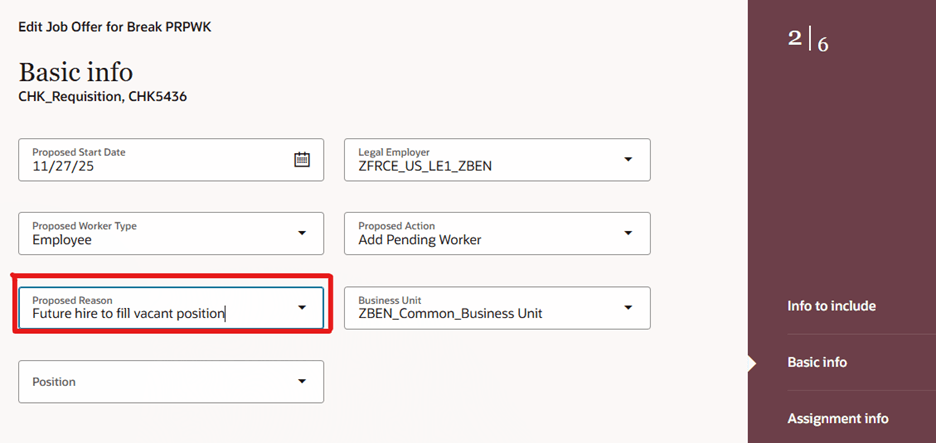
Task: Click Edit Job Offer for Break PRPWK title
Action: [x=115, y=27]
